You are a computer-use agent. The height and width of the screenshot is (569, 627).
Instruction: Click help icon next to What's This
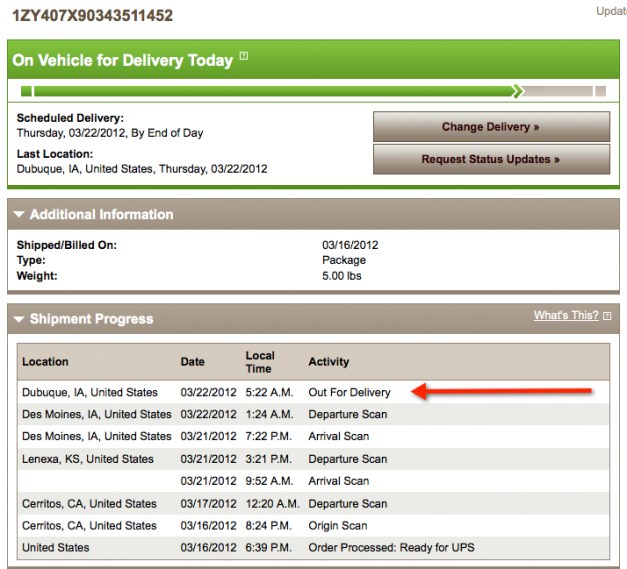[607, 316]
